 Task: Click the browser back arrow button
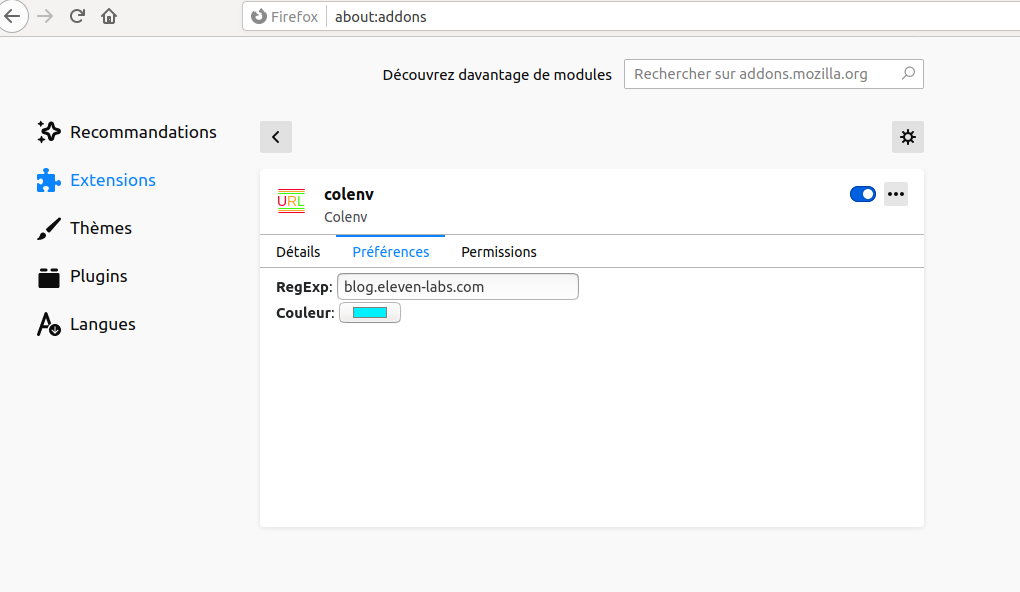tap(12, 16)
